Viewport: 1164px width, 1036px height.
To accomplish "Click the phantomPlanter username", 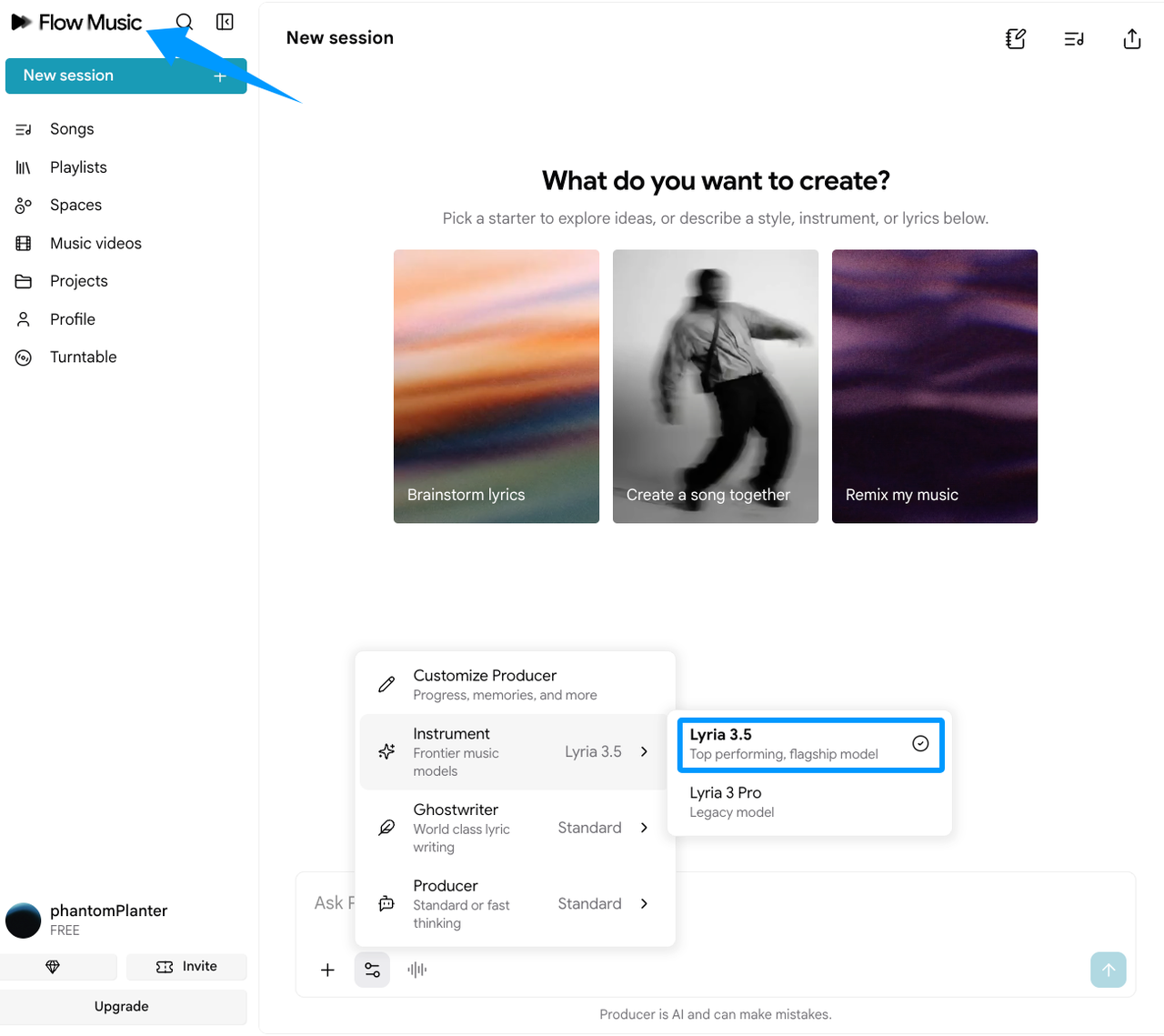I will coord(108,910).
